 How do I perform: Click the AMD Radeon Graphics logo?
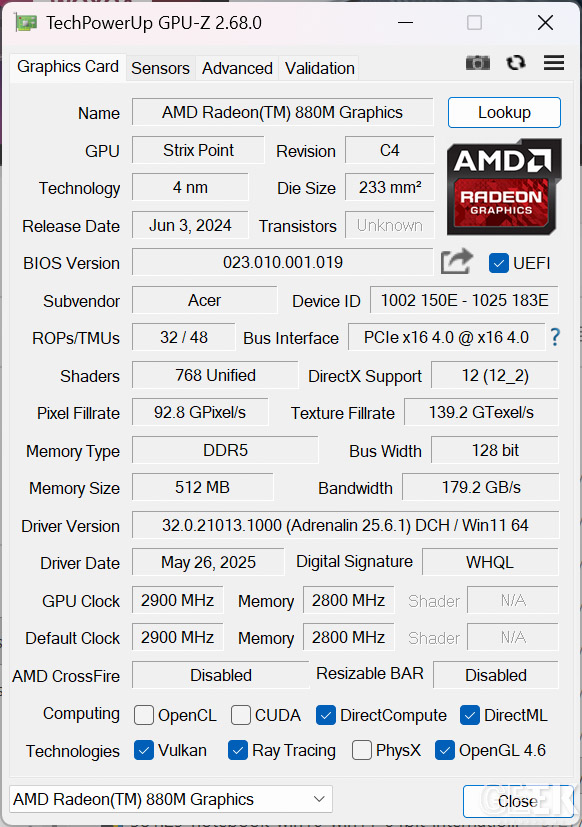[x=504, y=187]
